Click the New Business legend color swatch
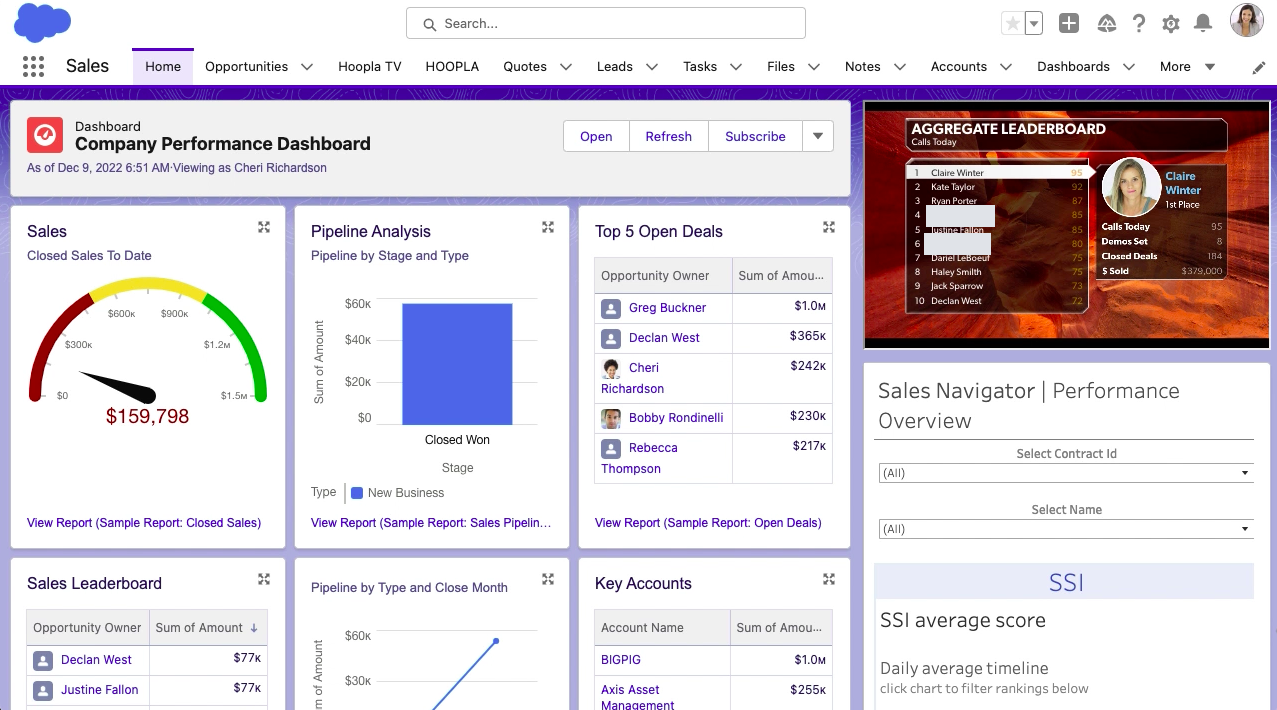Screen dimensions: 1277x710 [x=357, y=493]
